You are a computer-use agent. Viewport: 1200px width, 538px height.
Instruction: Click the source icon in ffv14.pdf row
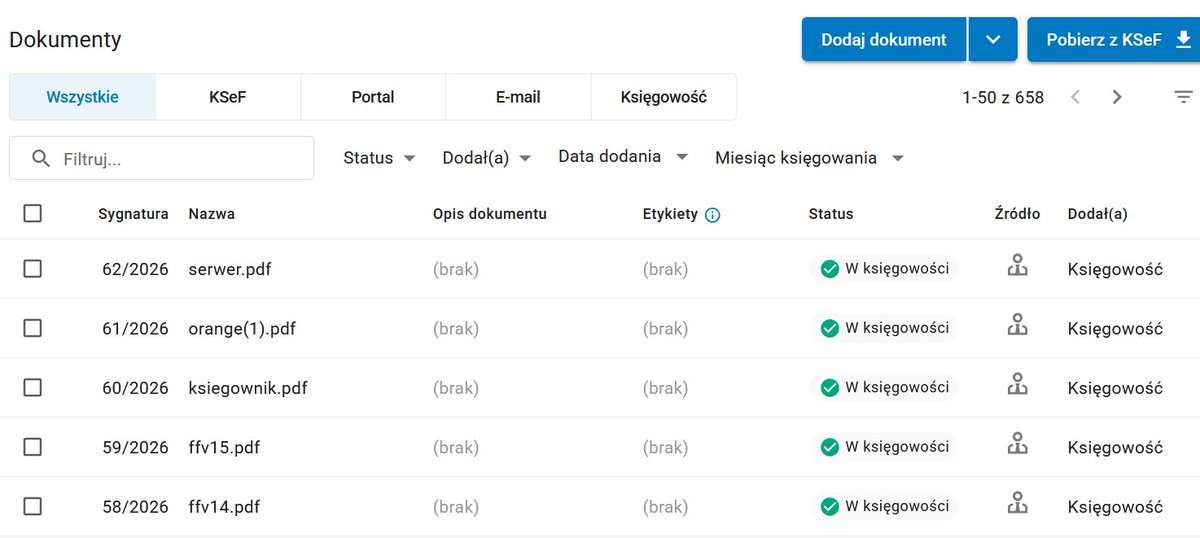click(x=1017, y=503)
